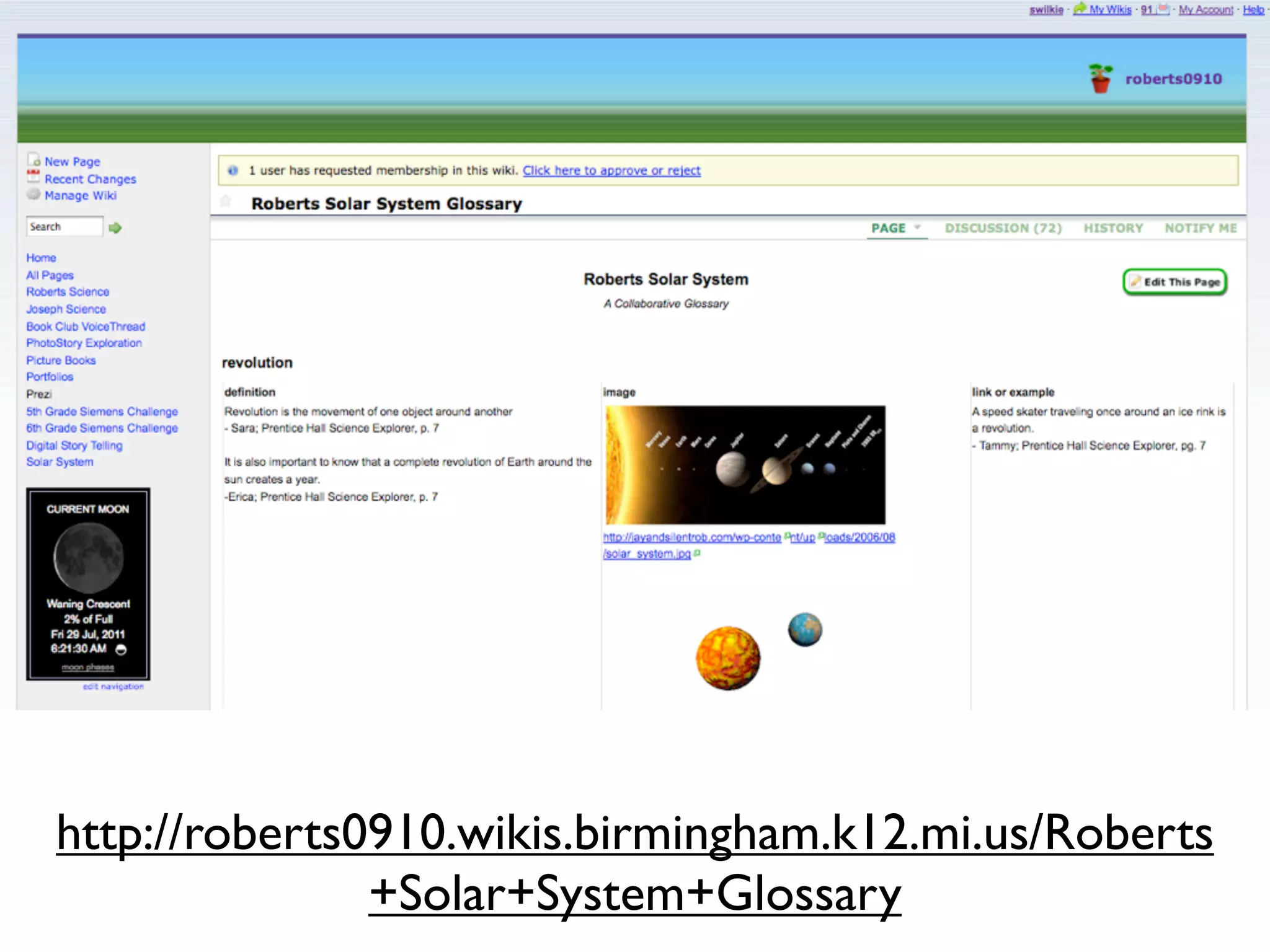
Task: Click the edit navigation link
Action: tap(113, 687)
